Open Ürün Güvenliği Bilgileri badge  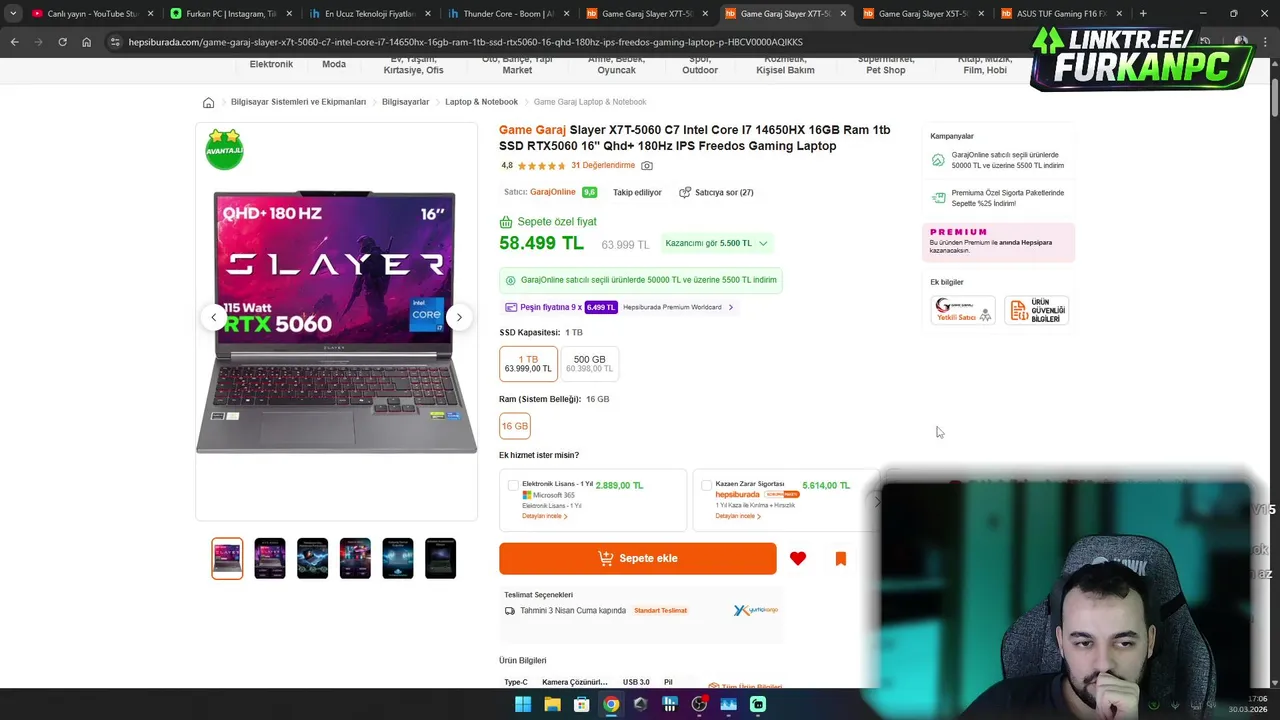[1037, 310]
